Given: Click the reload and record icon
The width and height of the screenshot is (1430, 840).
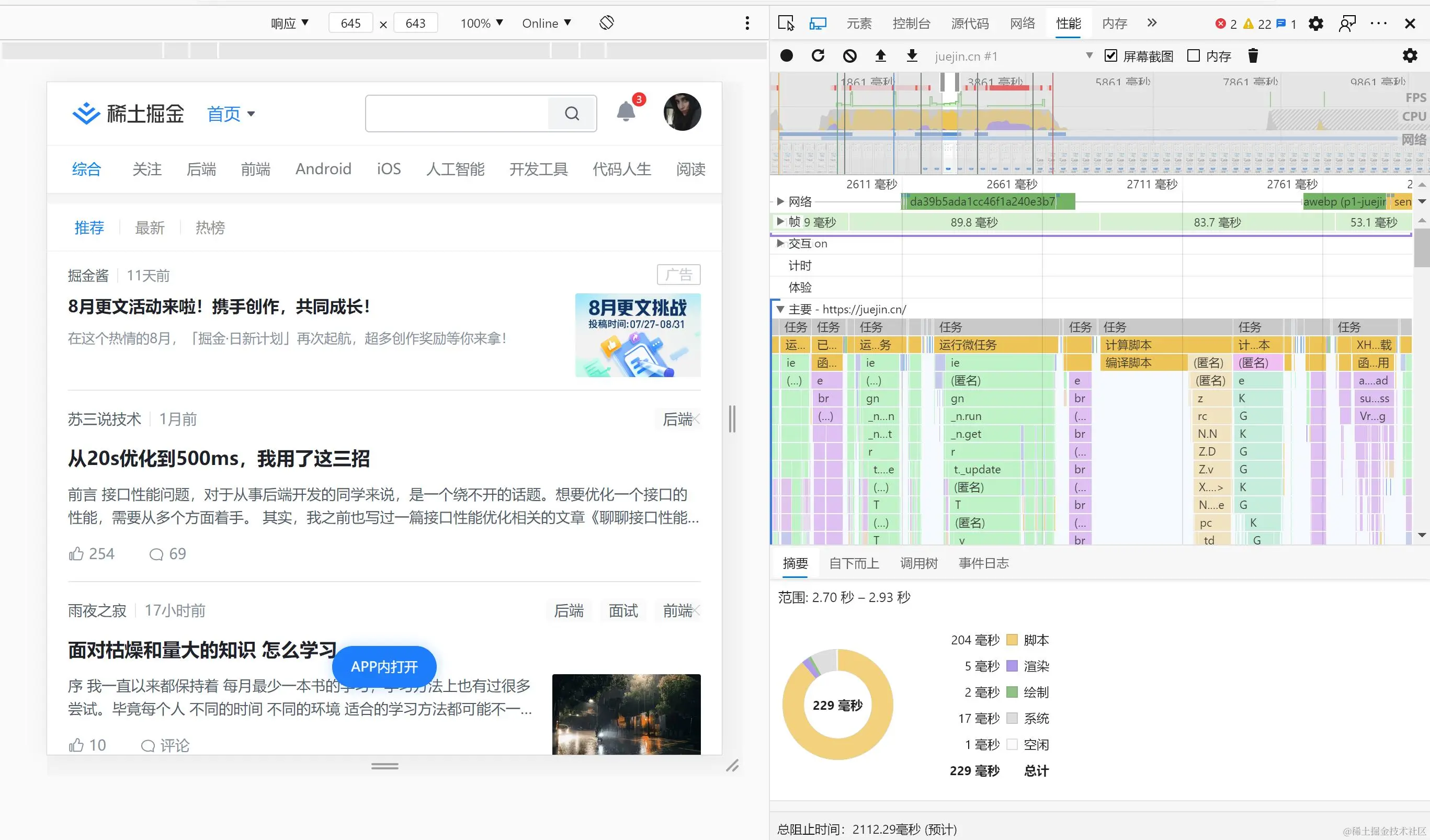Looking at the screenshot, I should (x=818, y=55).
